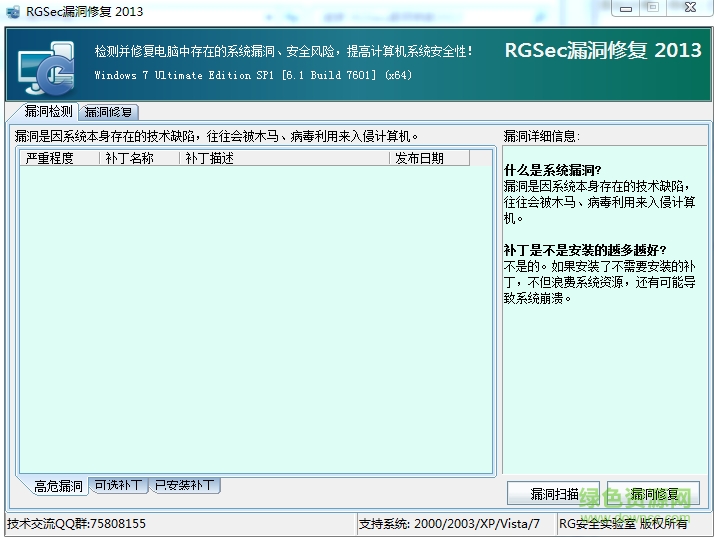Click the 技术交流QQ群 status bar text
The width and height of the screenshot is (714, 537).
(77, 524)
